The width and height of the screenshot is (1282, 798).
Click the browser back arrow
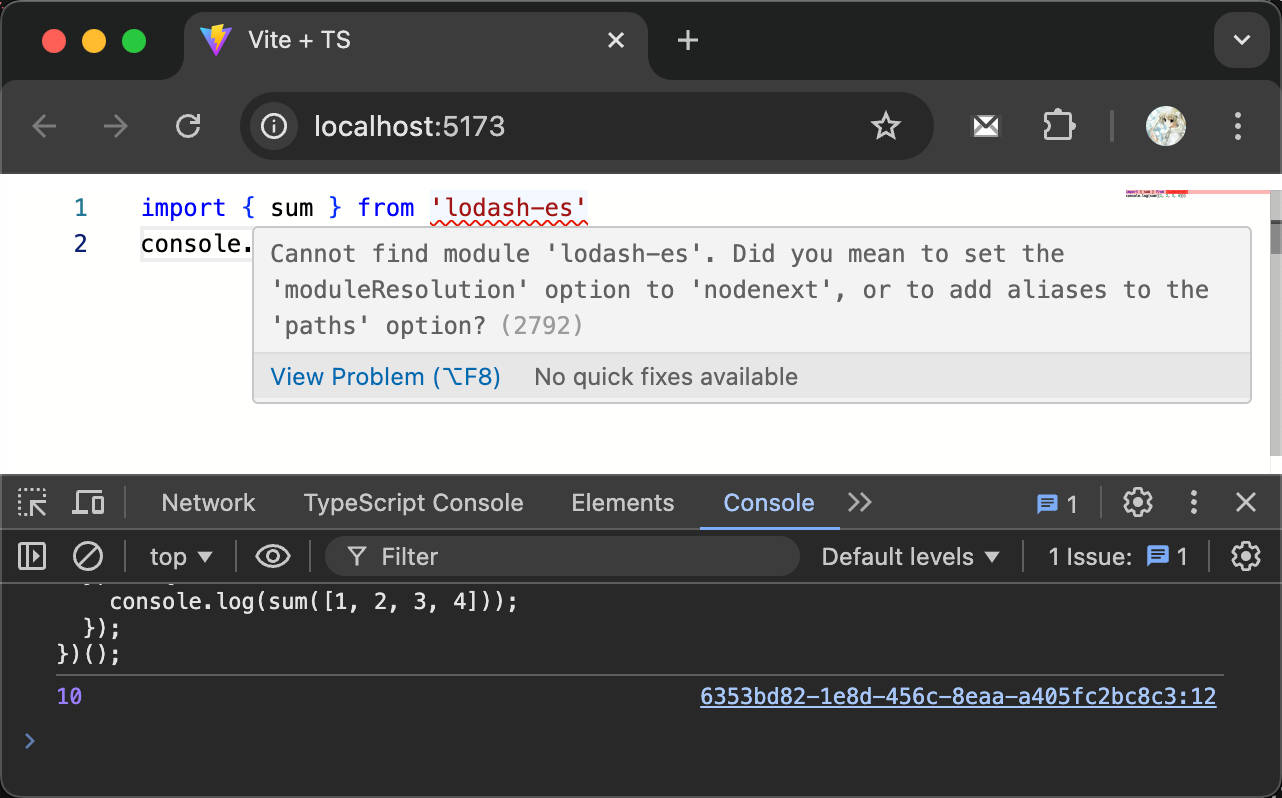pyautogui.click(x=44, y=126)
